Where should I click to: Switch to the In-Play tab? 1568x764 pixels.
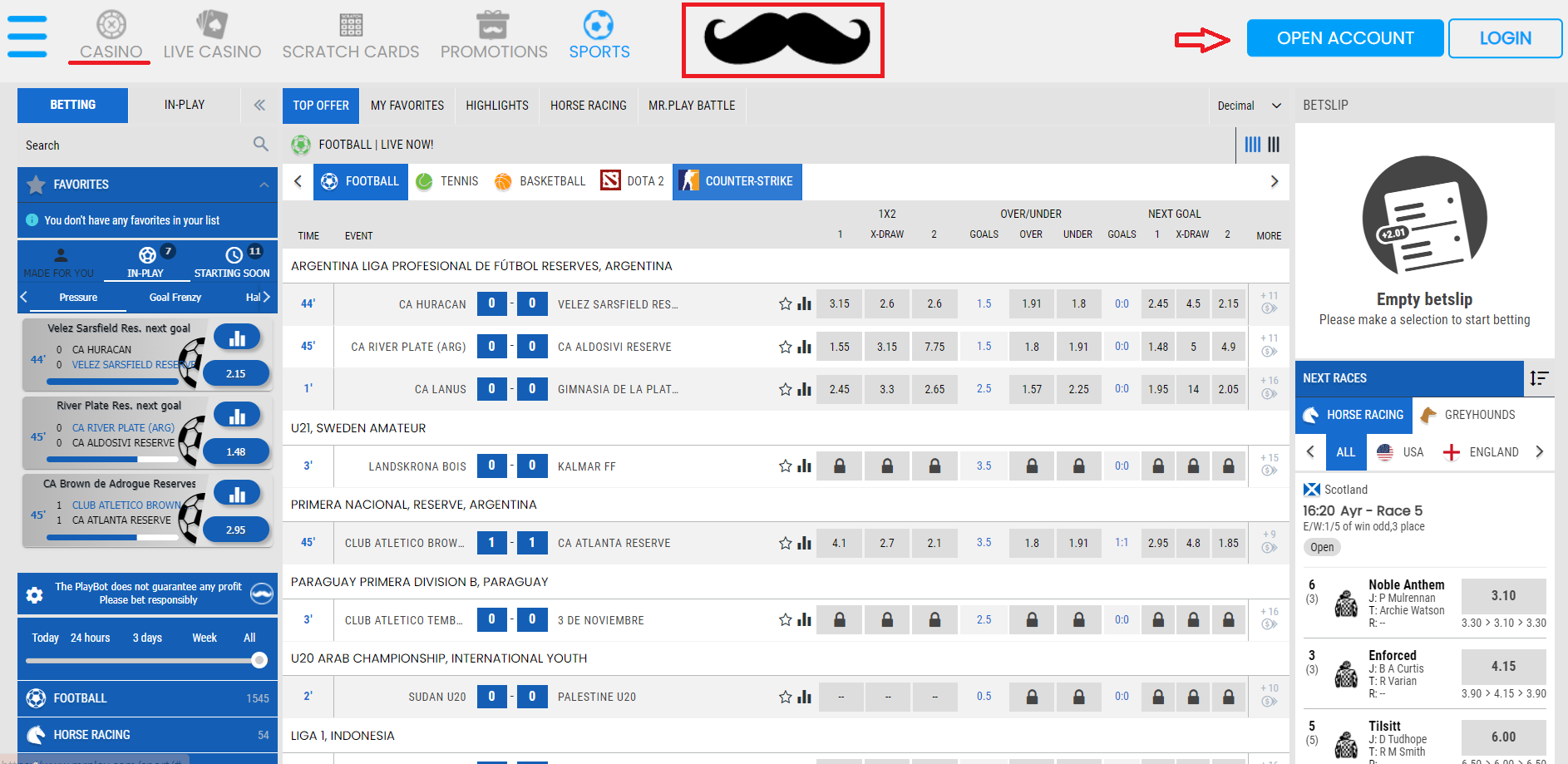184,105
